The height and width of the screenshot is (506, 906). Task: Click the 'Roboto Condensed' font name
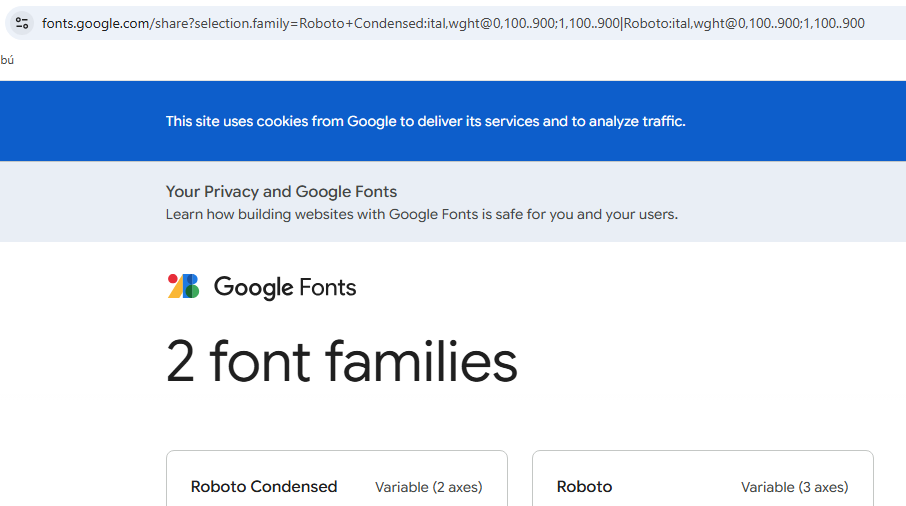264,487
